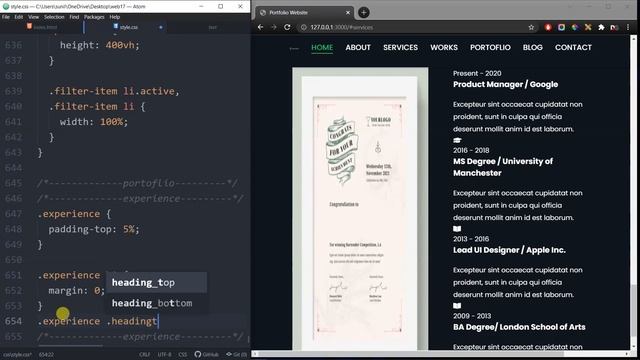Bookmark this page with the star icon
The width and height of the screenshot is (640, 360).
click(531, 27)
